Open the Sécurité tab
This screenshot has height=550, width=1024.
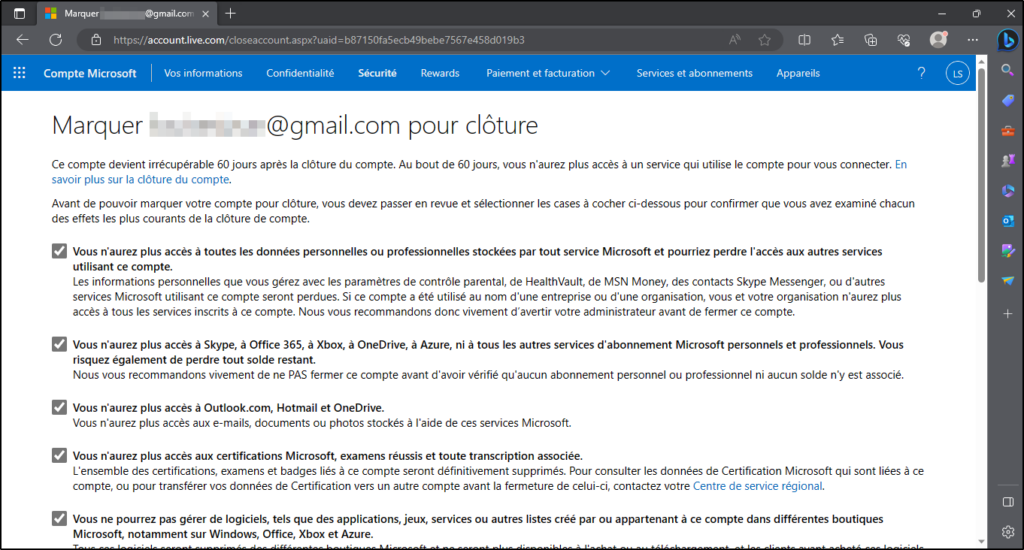tap(377, 73)
